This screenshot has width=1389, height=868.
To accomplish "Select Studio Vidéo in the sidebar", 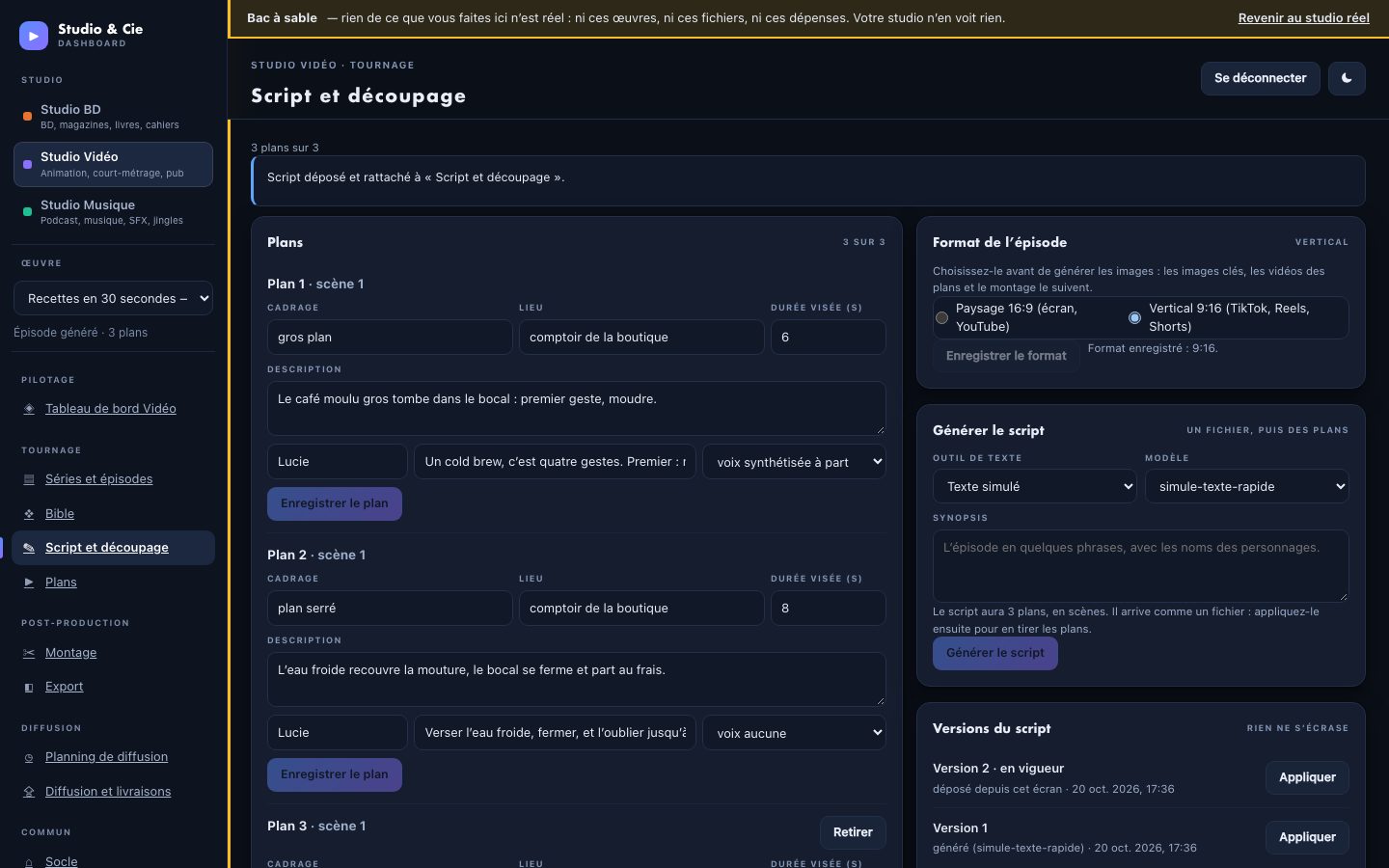I will 113,164.
